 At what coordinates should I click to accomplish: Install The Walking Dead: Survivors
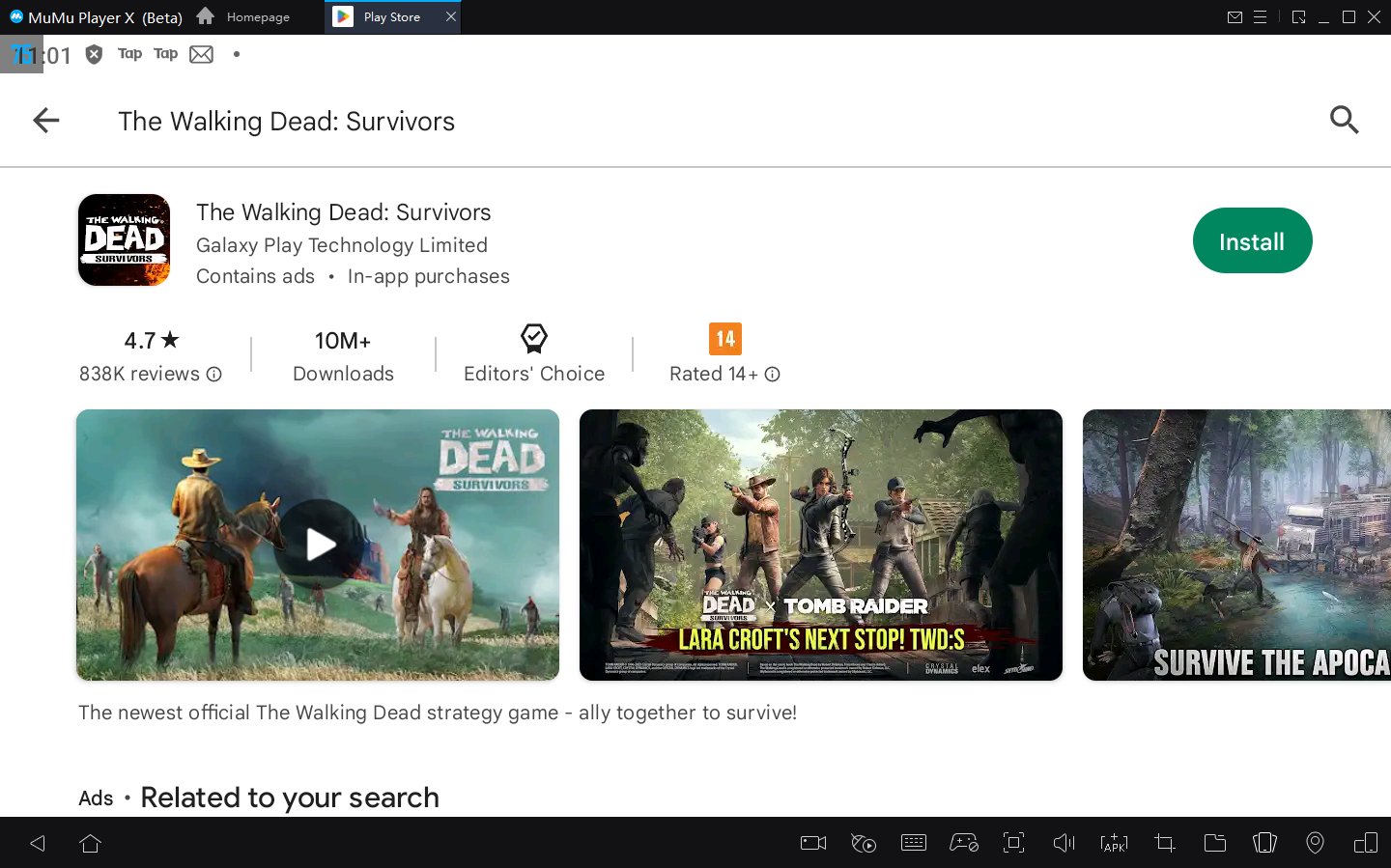pos(1252,241)
